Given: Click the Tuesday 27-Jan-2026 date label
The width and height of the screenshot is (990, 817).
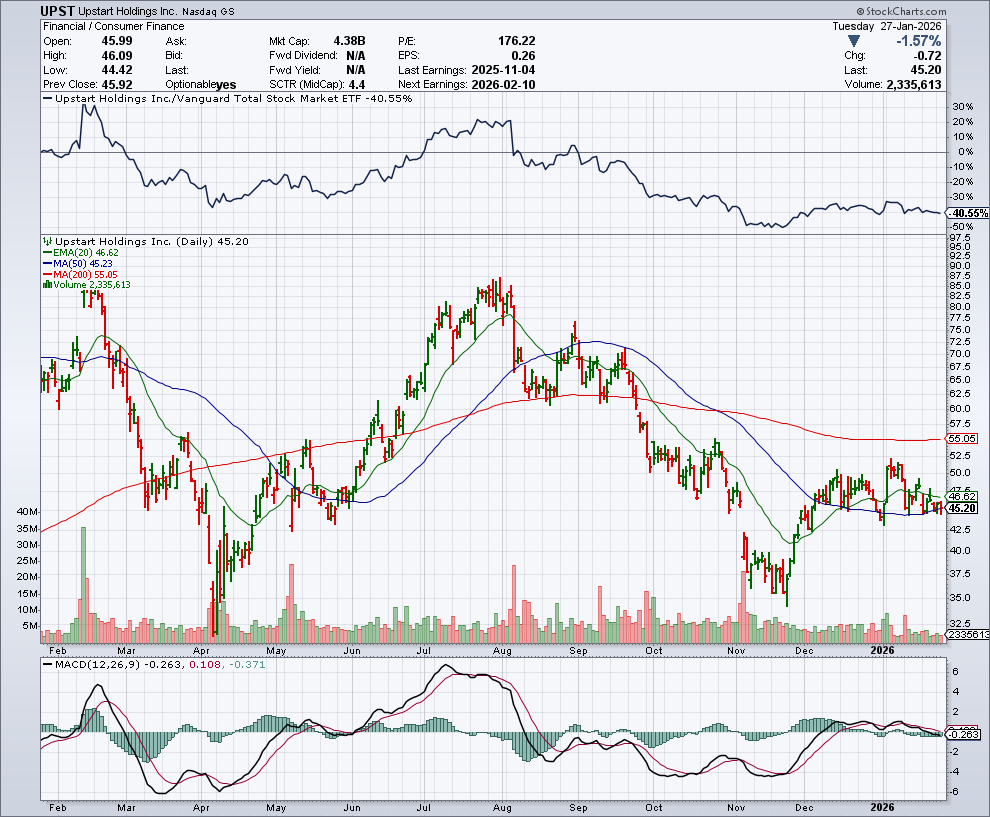Looking at the screenshot, I should (886, 27).
